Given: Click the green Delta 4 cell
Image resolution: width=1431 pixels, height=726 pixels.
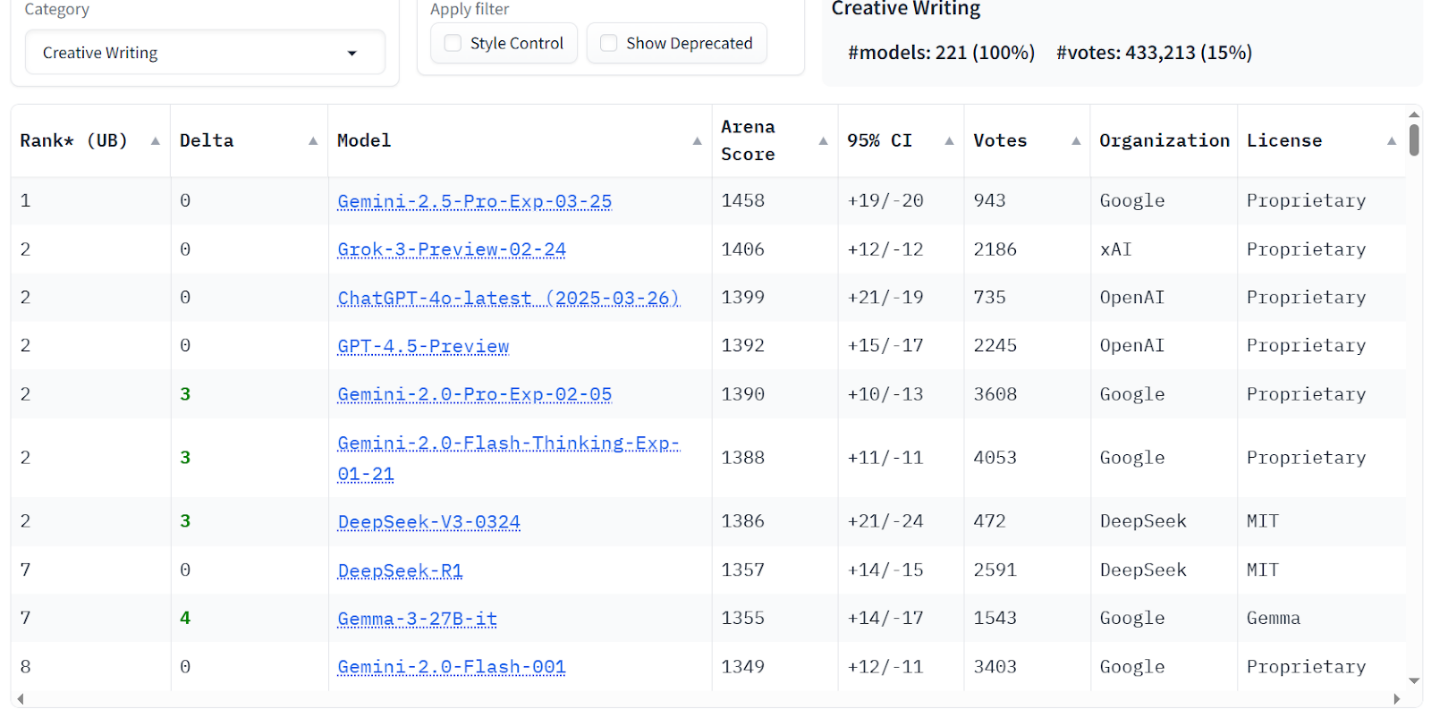Looking at the screenshot, I should pyautogui.click(x=185, y=619).
